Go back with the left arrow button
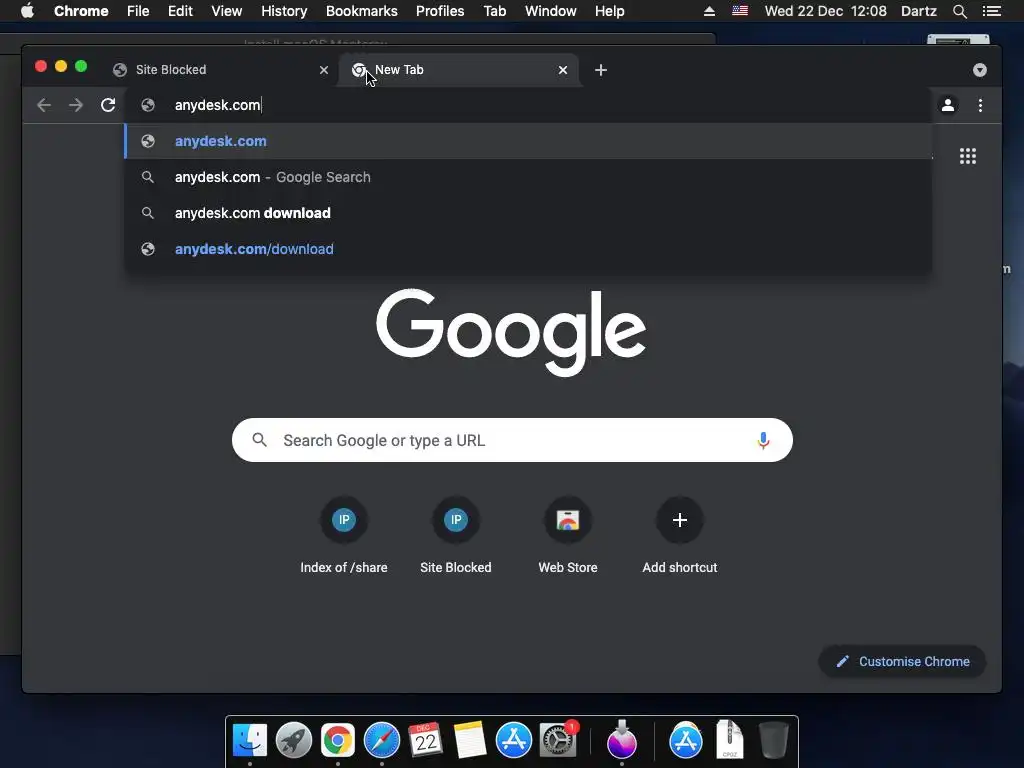This screenshot has width=1024, height=768. [44, 105]
